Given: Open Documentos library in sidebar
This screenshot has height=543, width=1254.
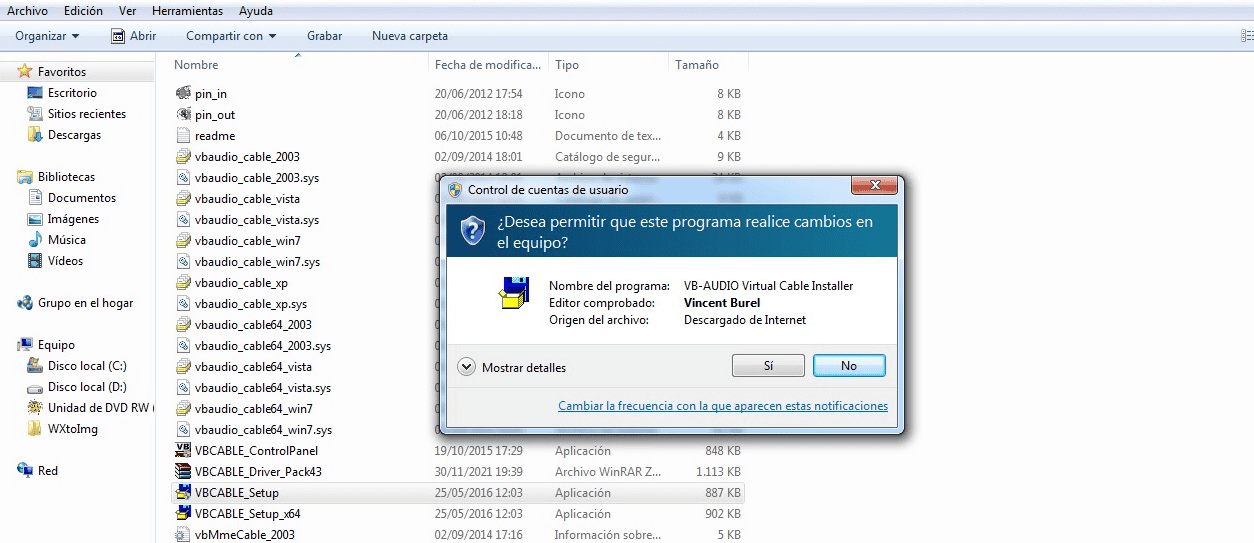Looking at the screenshot, I should tap(82, 198).
